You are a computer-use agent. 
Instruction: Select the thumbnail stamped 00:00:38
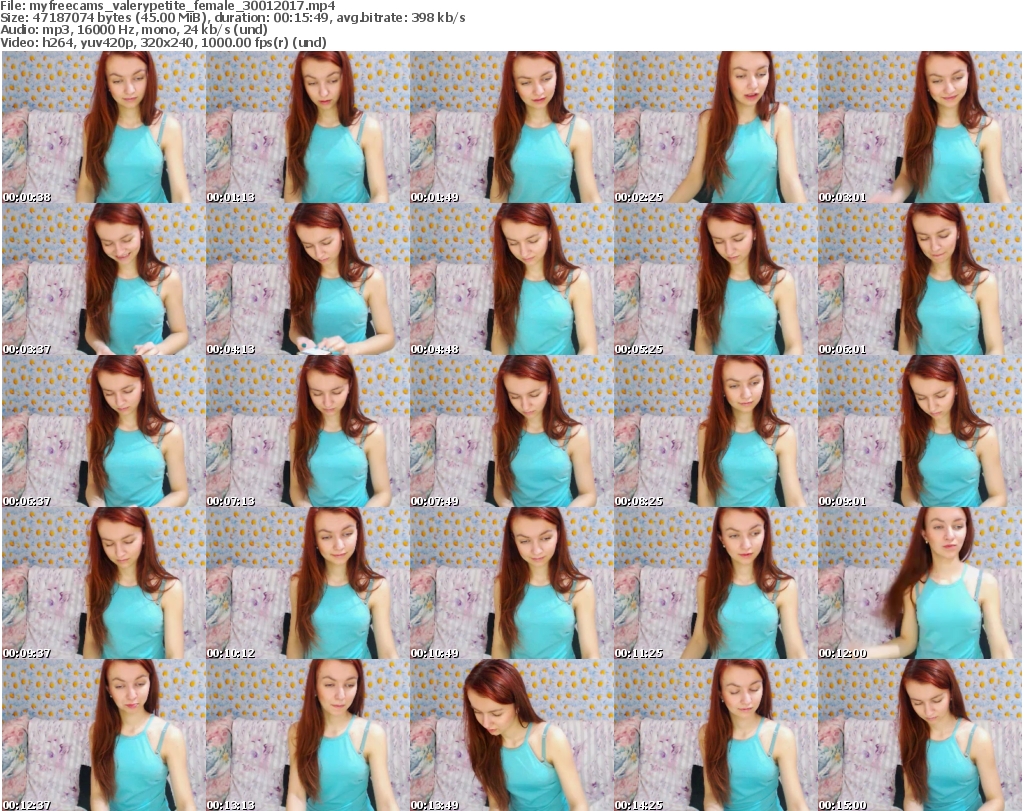tap(103, 127)
